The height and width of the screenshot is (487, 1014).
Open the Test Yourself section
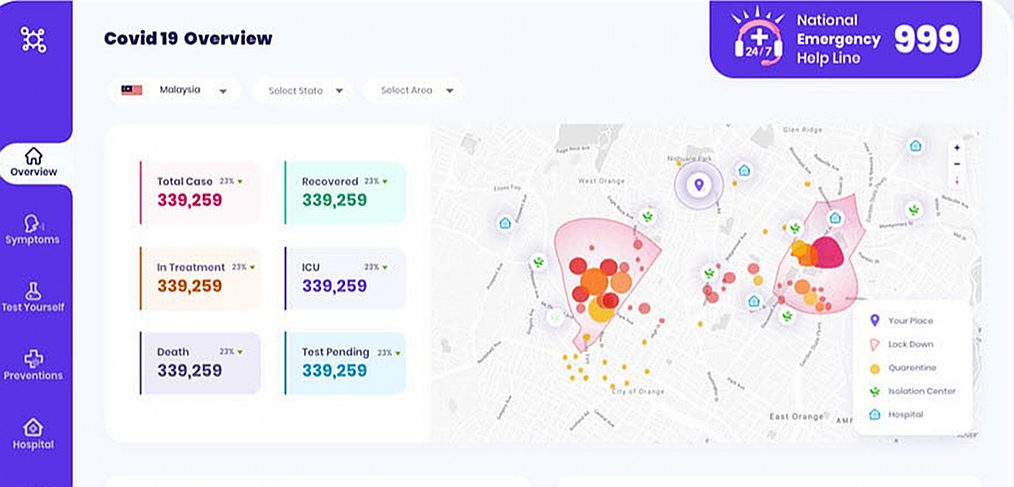point(33,298)
